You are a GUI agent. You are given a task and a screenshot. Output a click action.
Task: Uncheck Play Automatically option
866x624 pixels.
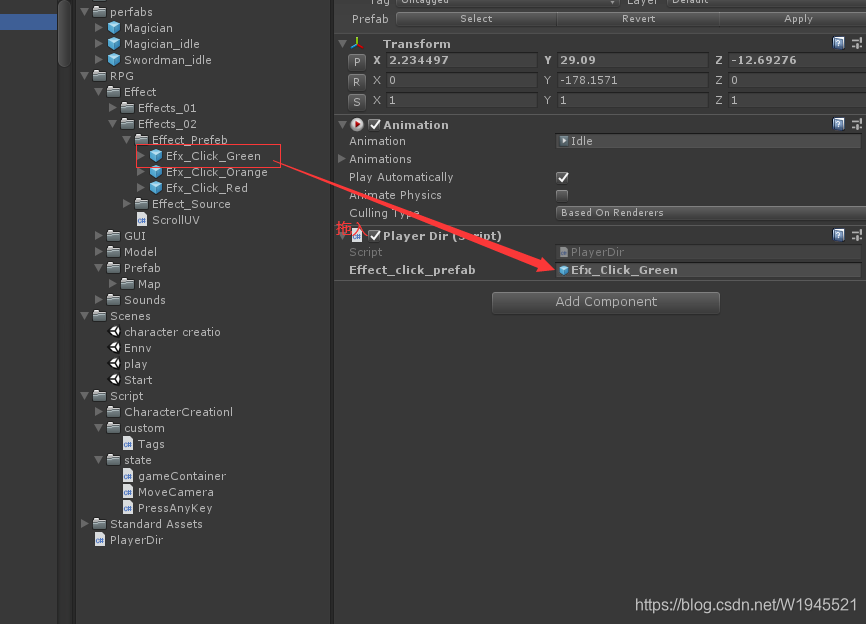coord(562,177)
